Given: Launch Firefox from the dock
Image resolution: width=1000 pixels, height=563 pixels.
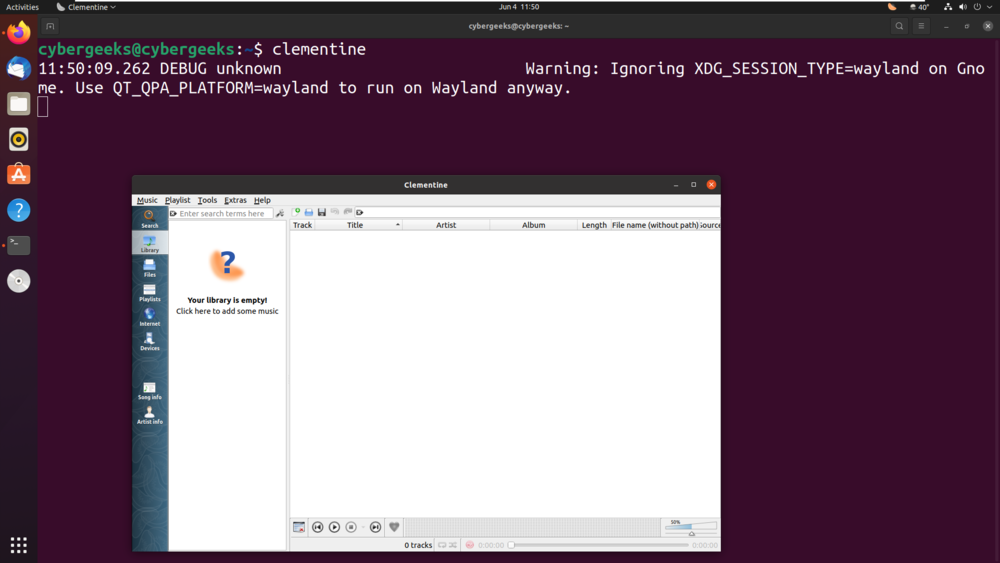Looking at the screenshot, I should 18,33.
